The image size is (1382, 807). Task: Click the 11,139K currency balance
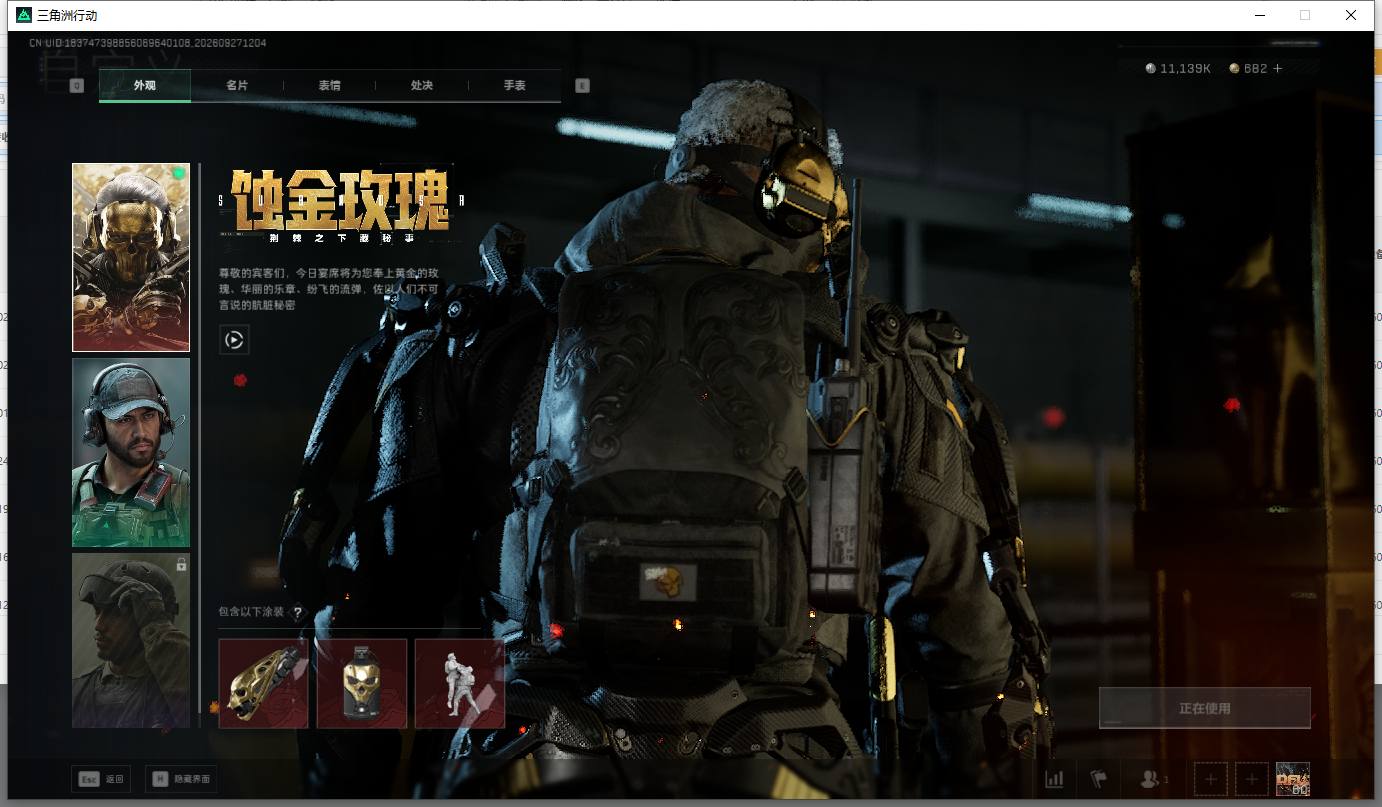pos(1179,69)
